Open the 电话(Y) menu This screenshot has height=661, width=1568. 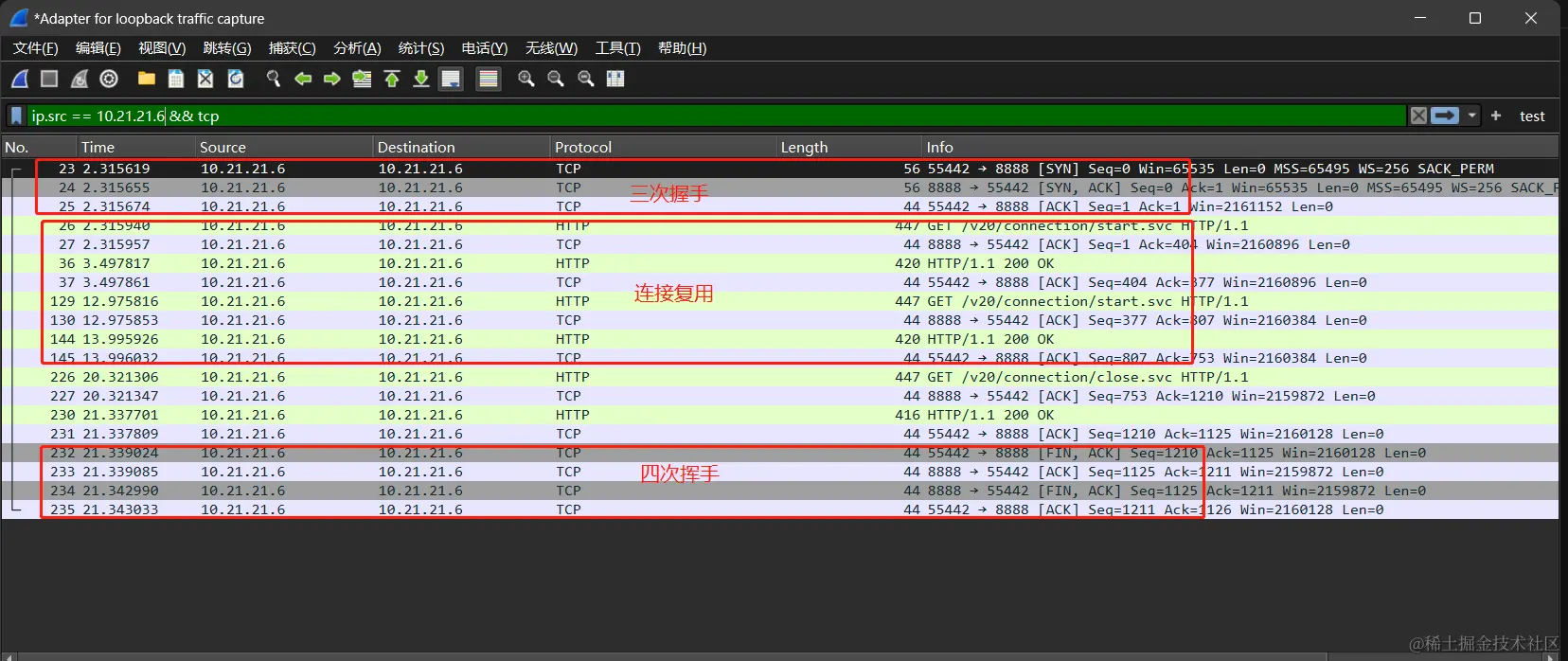pos(485,48)
